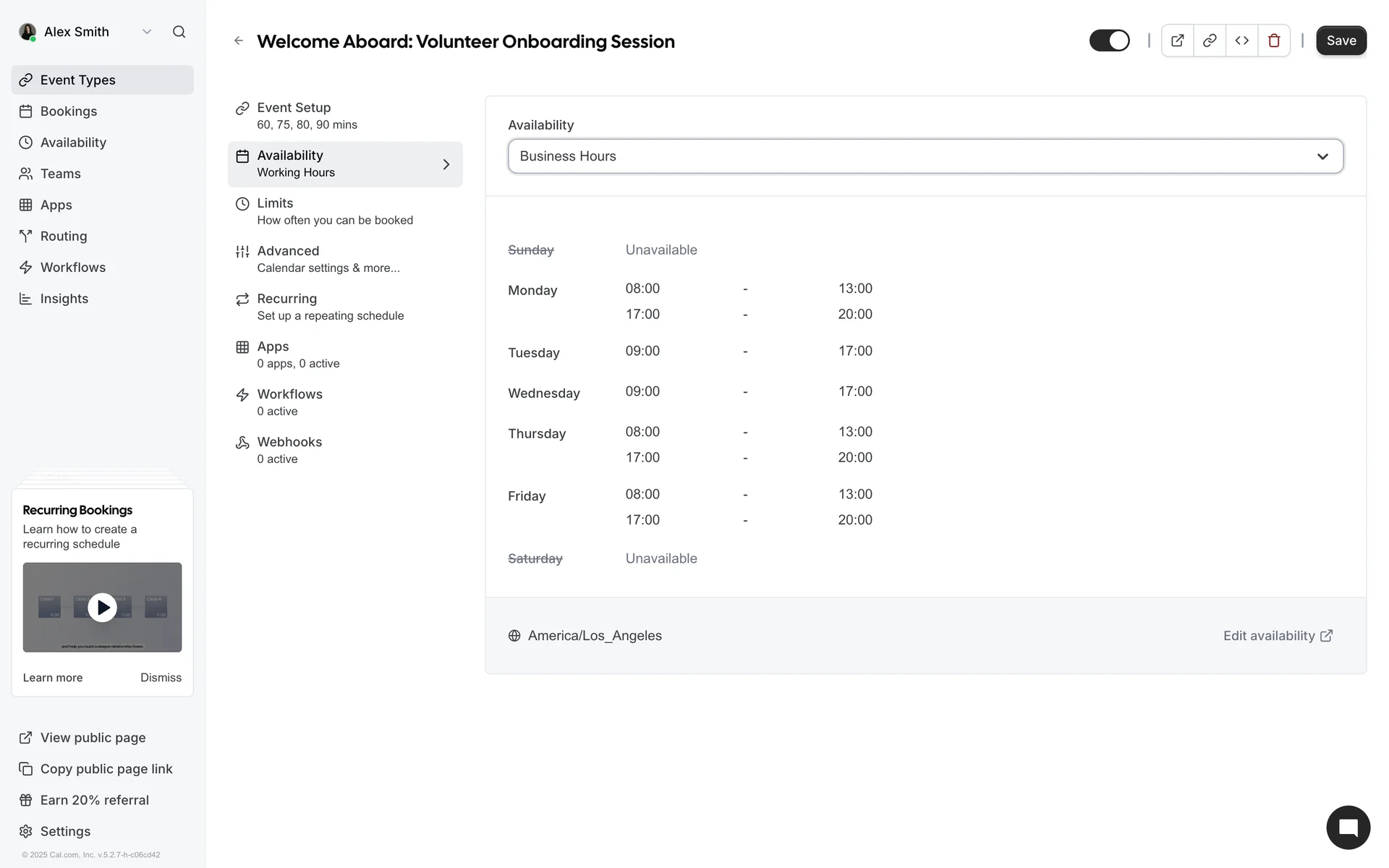Screen dimensions: 1389x868
Task: Open embed code icon
Action: click(1241, 41)
